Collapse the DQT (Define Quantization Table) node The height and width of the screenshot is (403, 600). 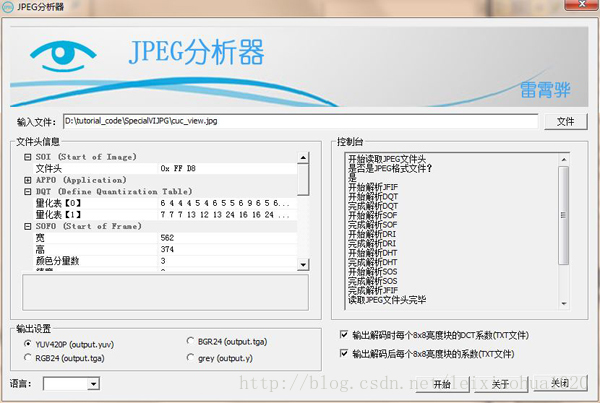point(28,191)
